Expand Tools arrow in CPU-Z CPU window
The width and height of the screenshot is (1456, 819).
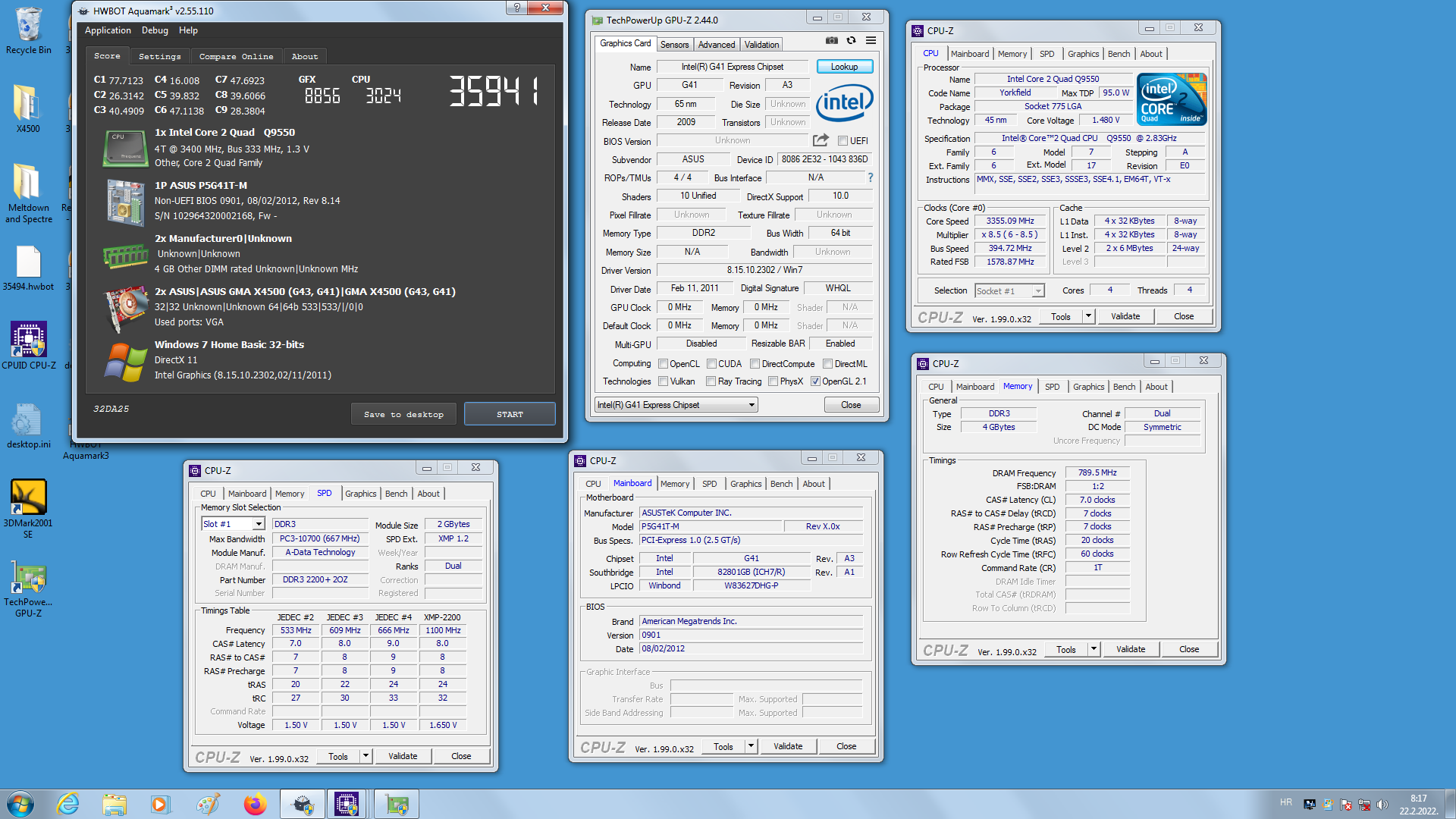(1088, 316)
